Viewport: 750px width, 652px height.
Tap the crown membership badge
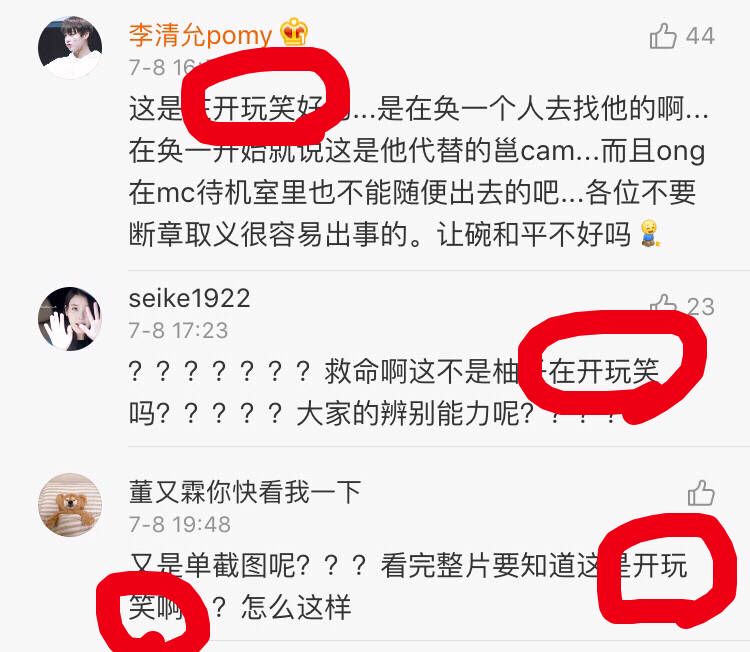pyautogui.click(x=294, y=32)
